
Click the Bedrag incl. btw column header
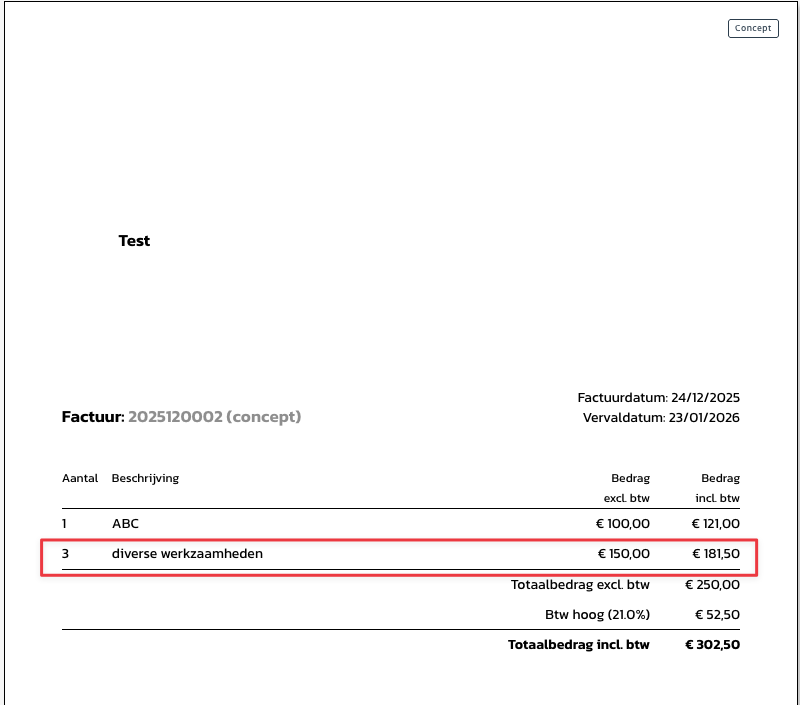[718, 488]
